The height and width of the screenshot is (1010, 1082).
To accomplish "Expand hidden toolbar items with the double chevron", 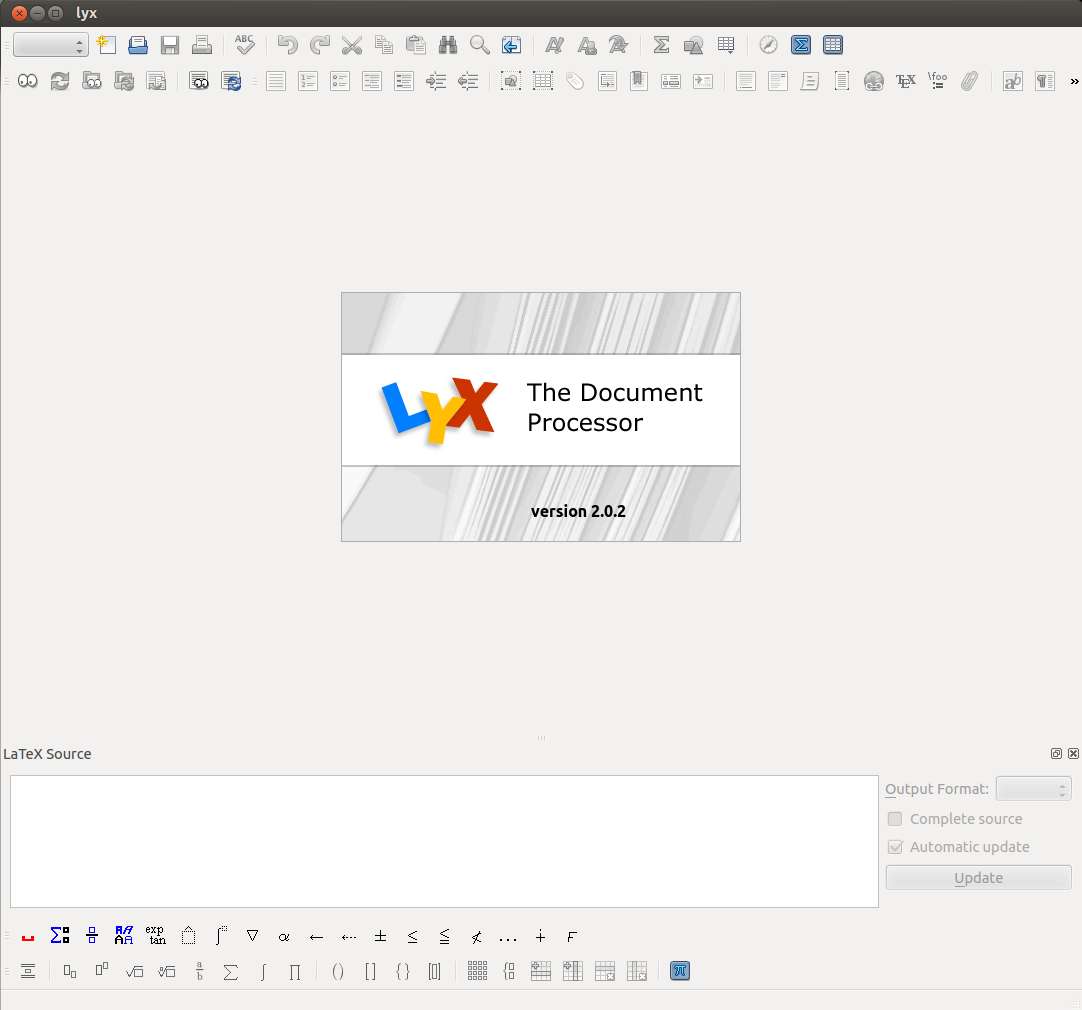I will [1074, 81].
